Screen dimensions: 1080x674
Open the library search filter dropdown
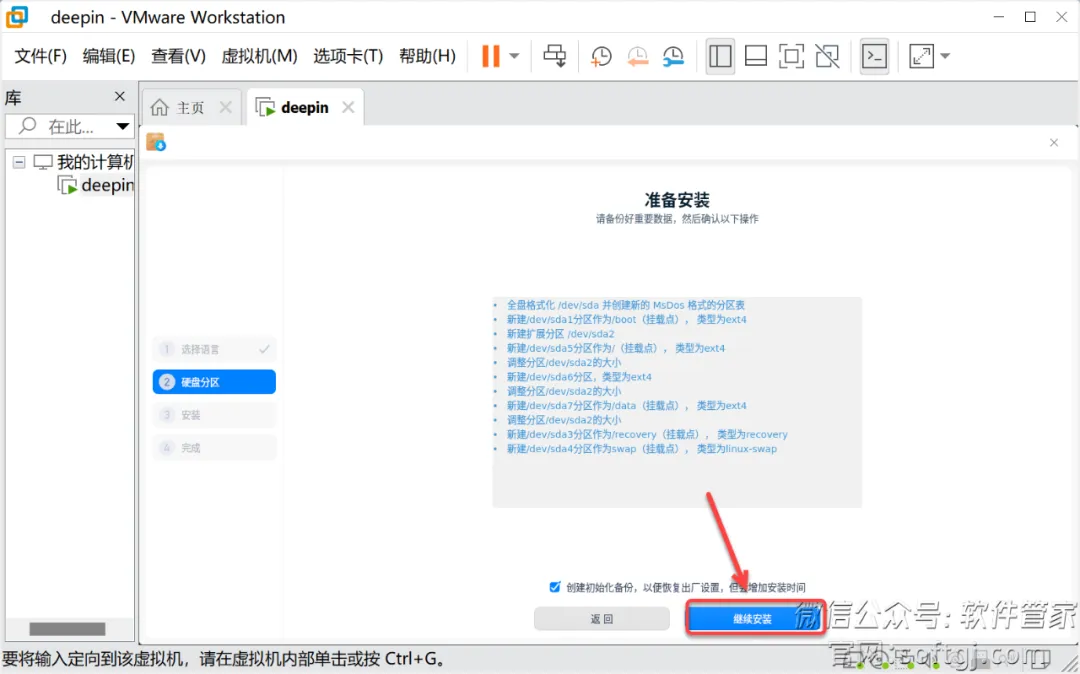point(123,127)
